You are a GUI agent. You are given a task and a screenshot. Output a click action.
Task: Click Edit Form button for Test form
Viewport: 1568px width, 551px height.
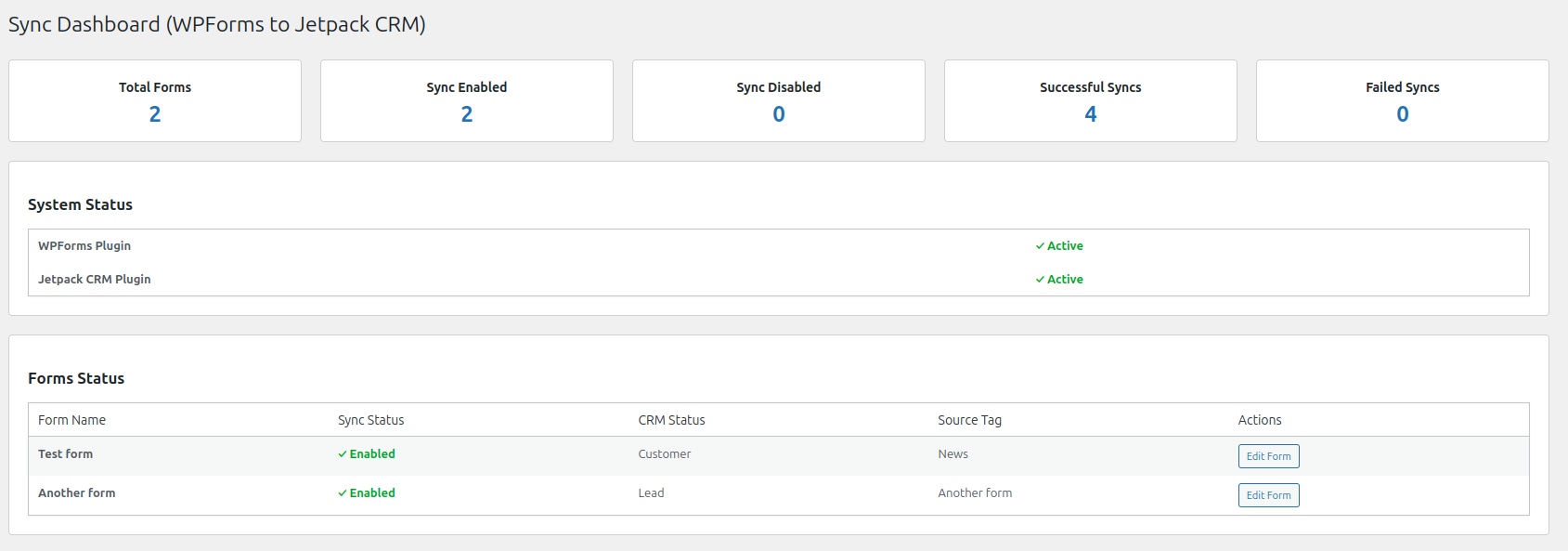pyautogui.click(x=1268, y=456)
